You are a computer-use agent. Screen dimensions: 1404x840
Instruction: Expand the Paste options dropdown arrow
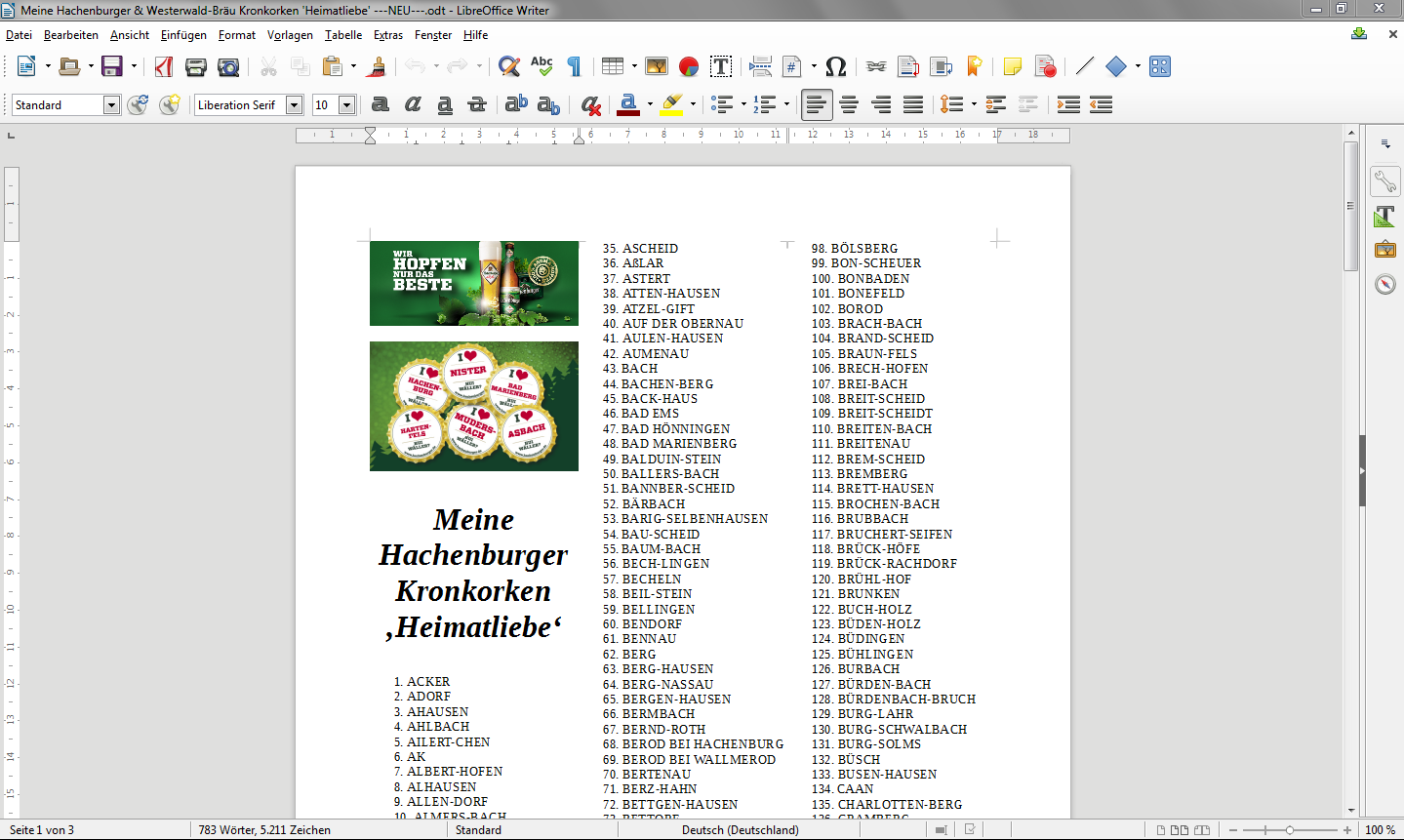(x=353, y=66)
